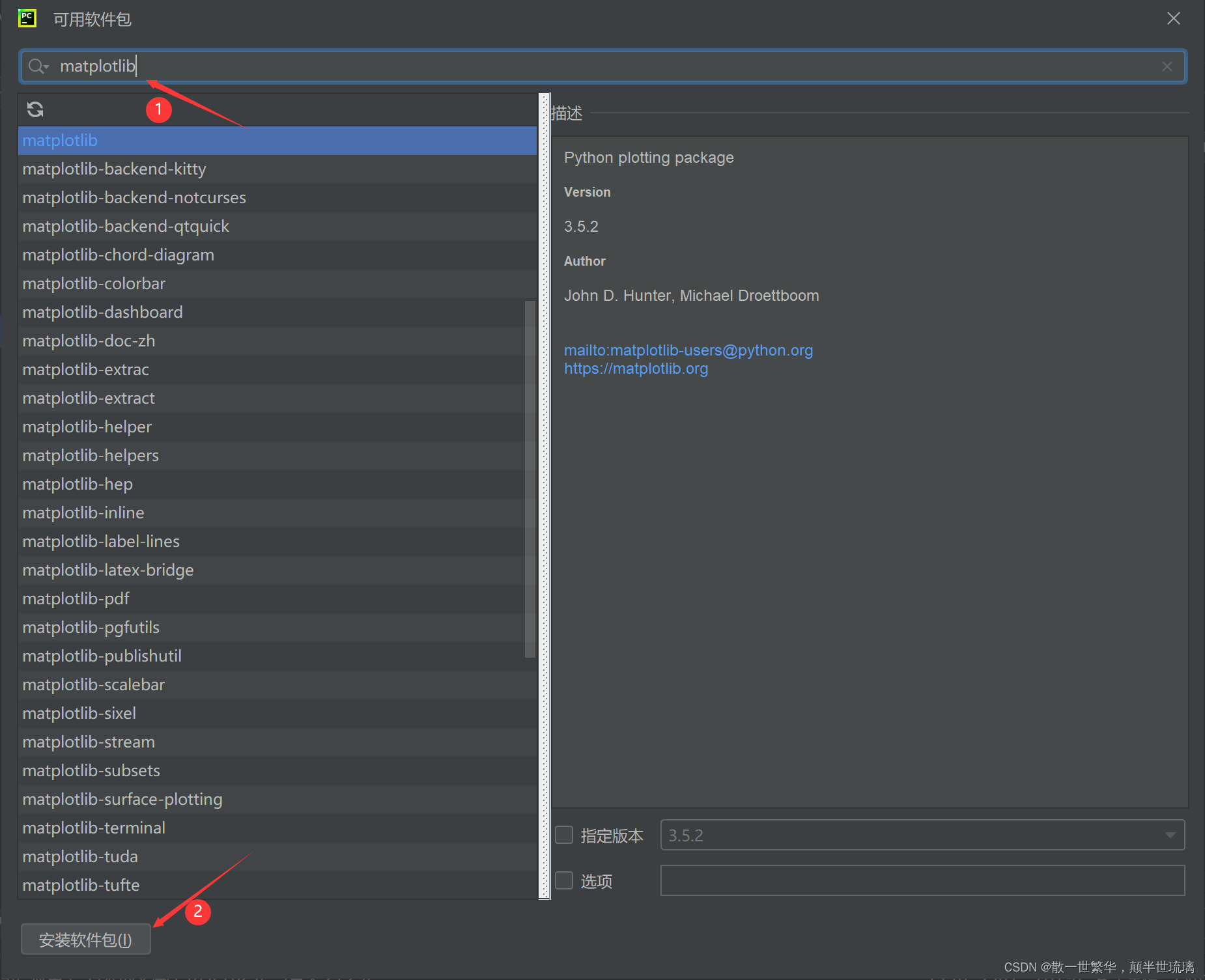The width and height of the screenshot is (1205, 980).
Task: Select matplotlib-subsets package
Action: tap(277, 771)
